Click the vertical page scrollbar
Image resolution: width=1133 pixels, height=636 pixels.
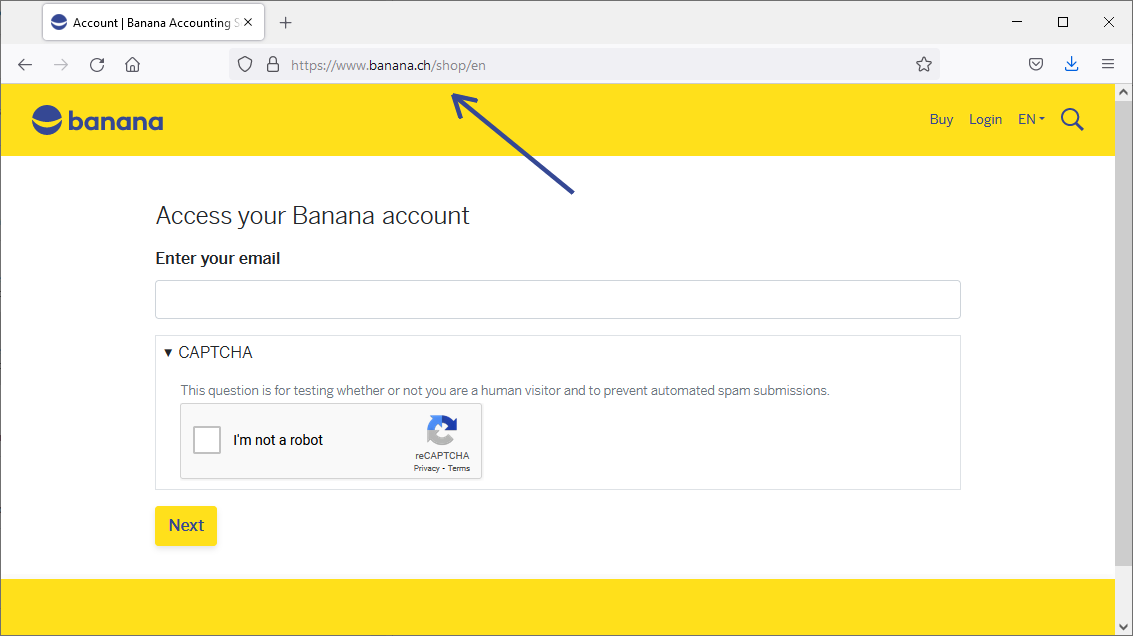pyautogui.click(x=1123, y=330)
